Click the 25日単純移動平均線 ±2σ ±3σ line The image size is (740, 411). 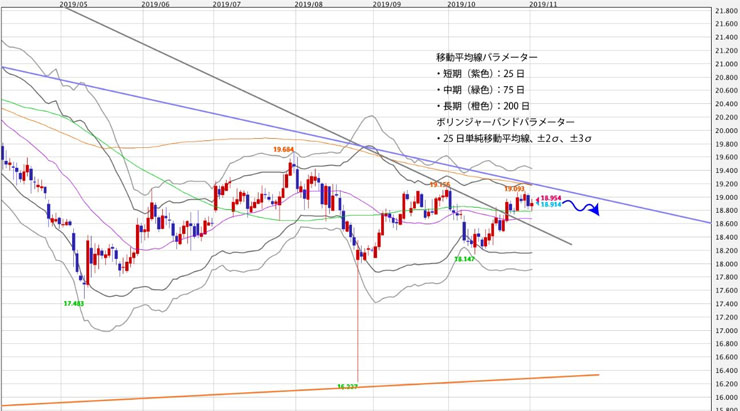point(513,139)
